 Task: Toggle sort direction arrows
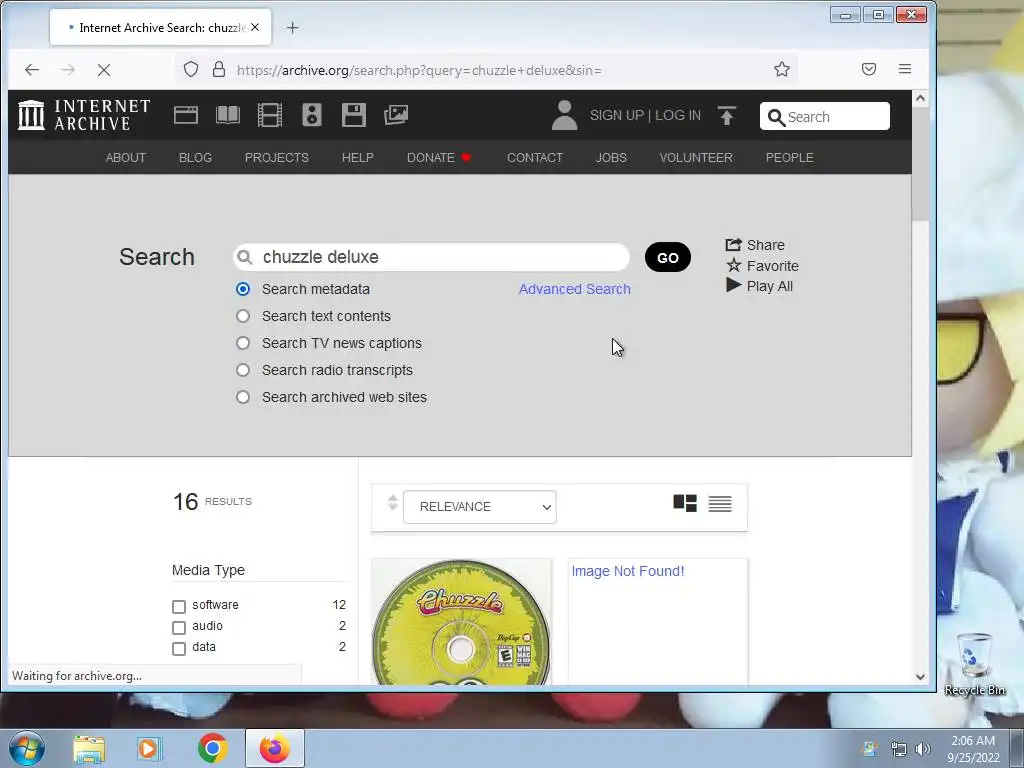392,503
